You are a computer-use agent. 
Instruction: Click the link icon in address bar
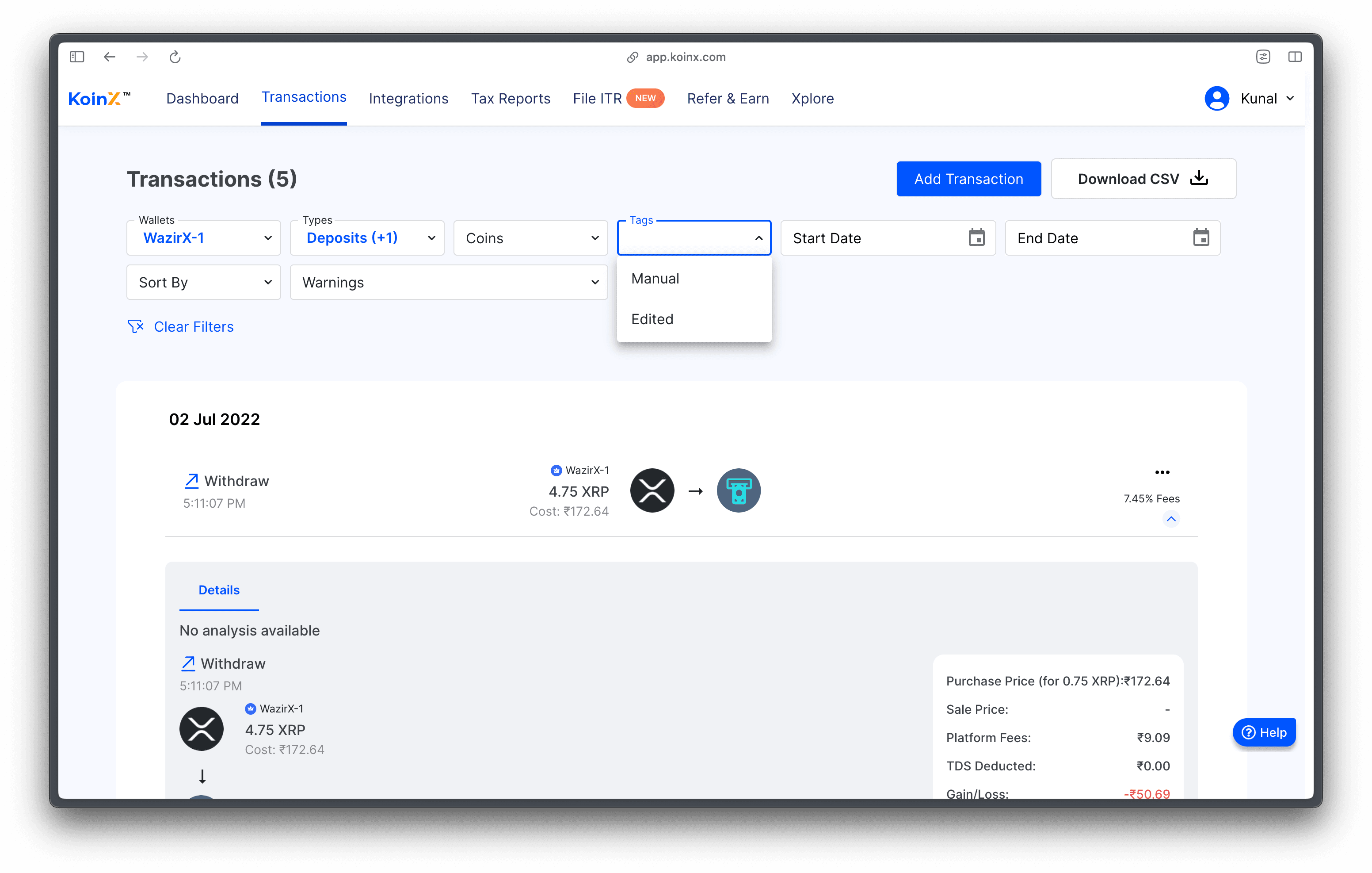pos(633,57)
